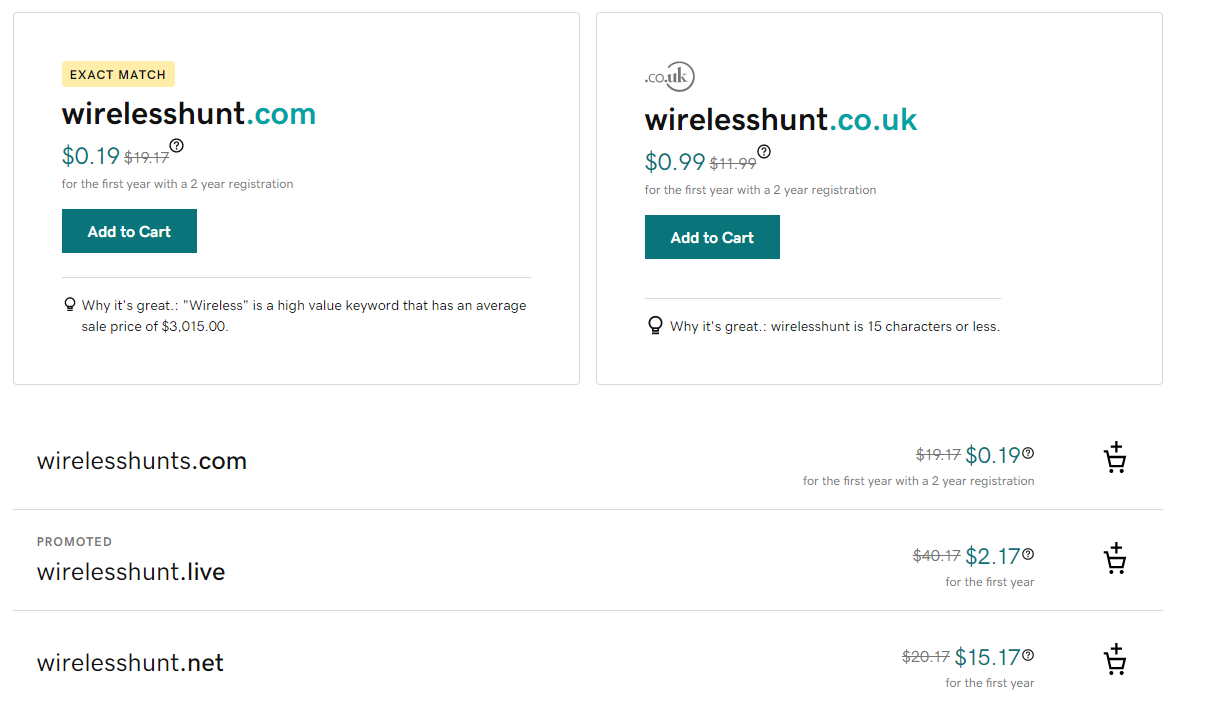Click cart icon beside wirelesshunt.net

1115,660
